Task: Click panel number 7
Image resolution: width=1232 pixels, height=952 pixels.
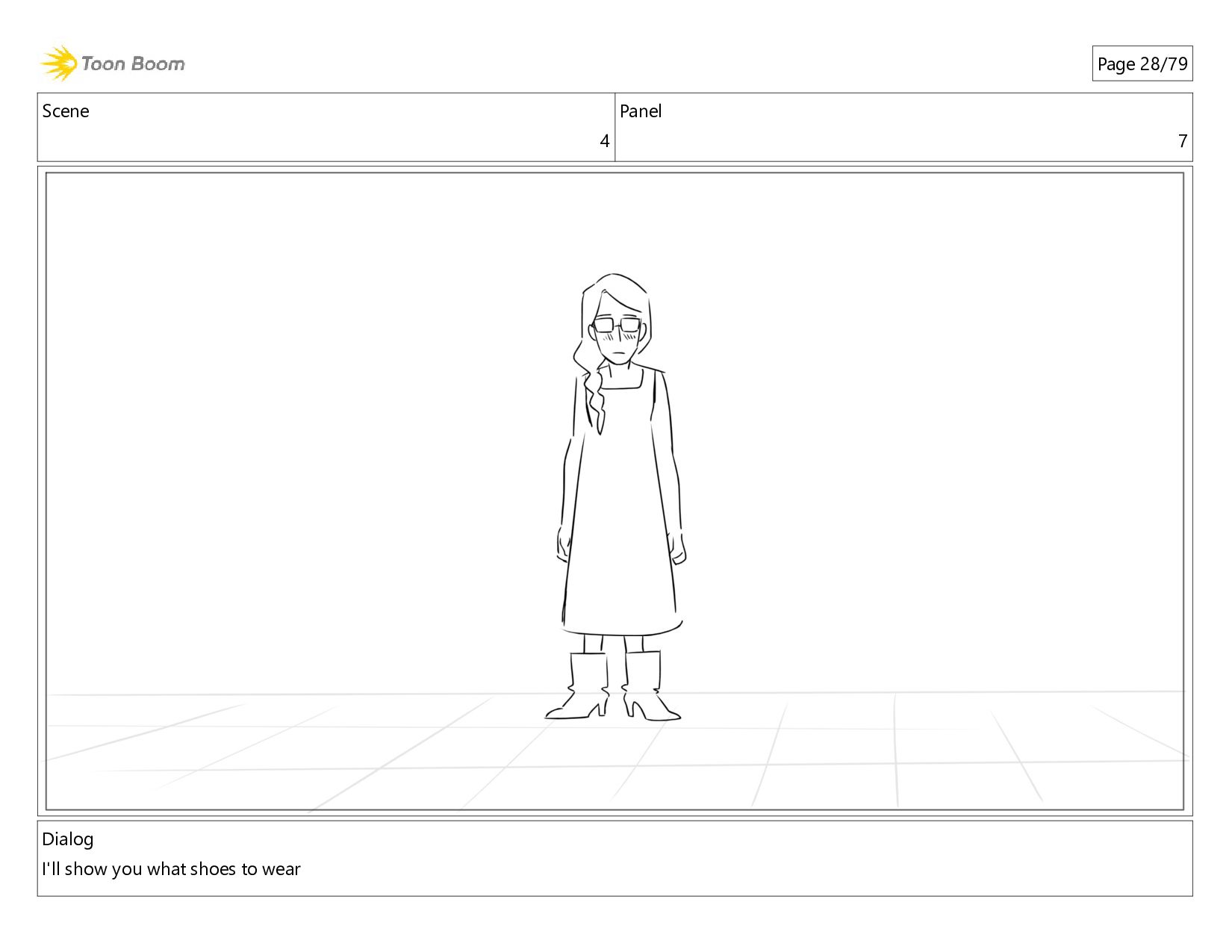Action: coord(1182,141)
